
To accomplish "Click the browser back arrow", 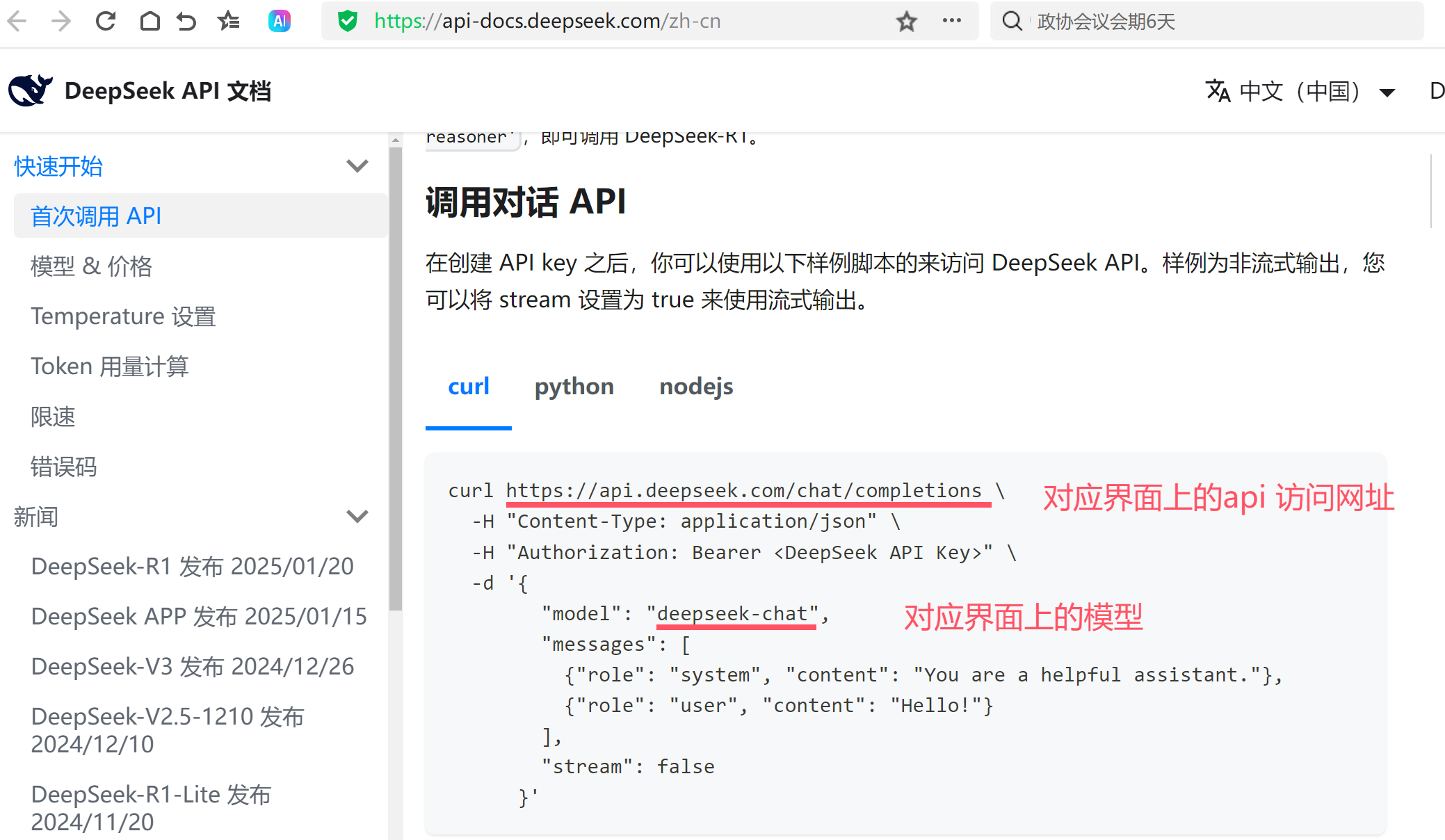I will (17, 22).
